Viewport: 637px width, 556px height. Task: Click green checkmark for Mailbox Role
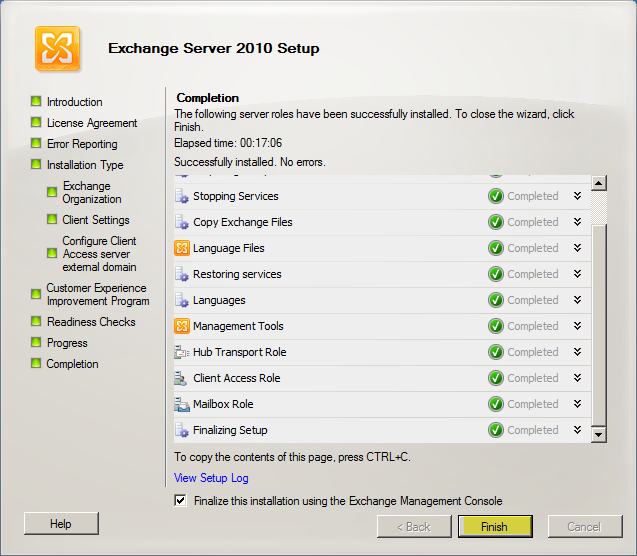point(496,404)
